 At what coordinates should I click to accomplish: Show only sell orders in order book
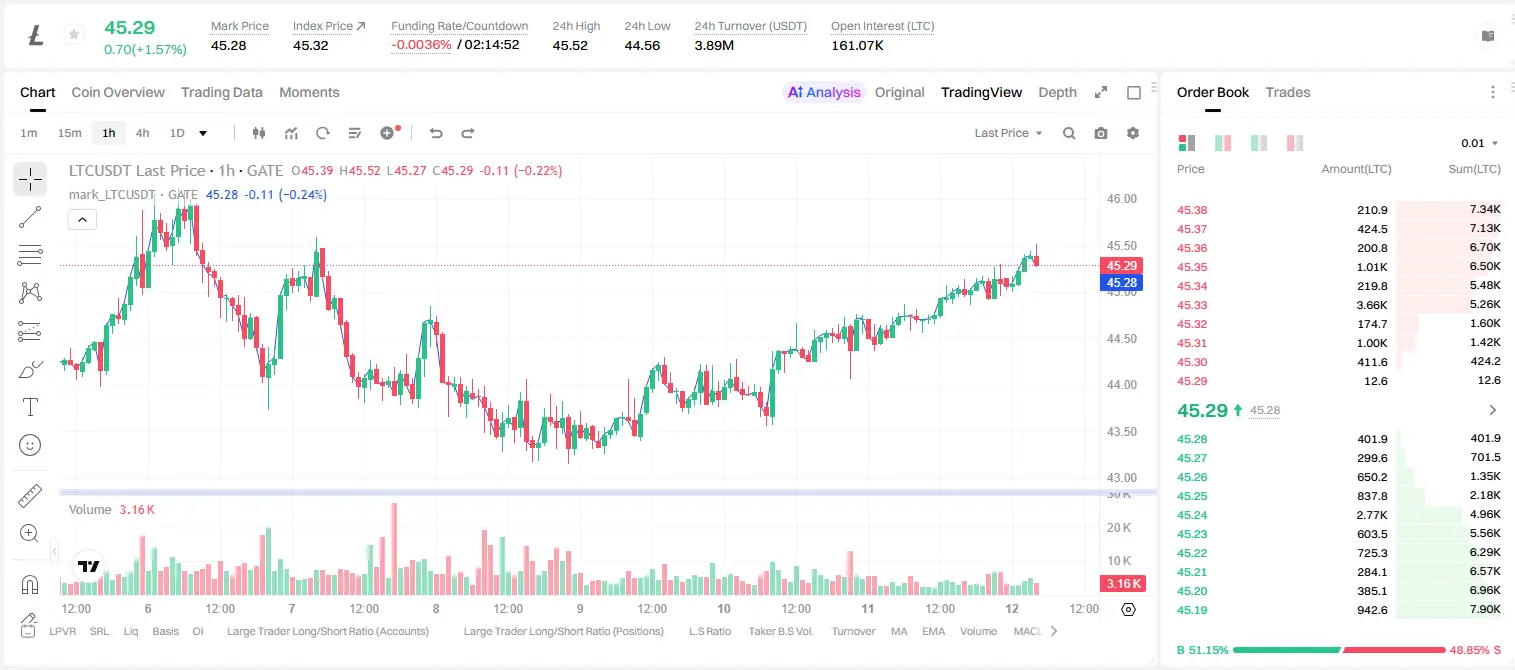coord(1295,143)
